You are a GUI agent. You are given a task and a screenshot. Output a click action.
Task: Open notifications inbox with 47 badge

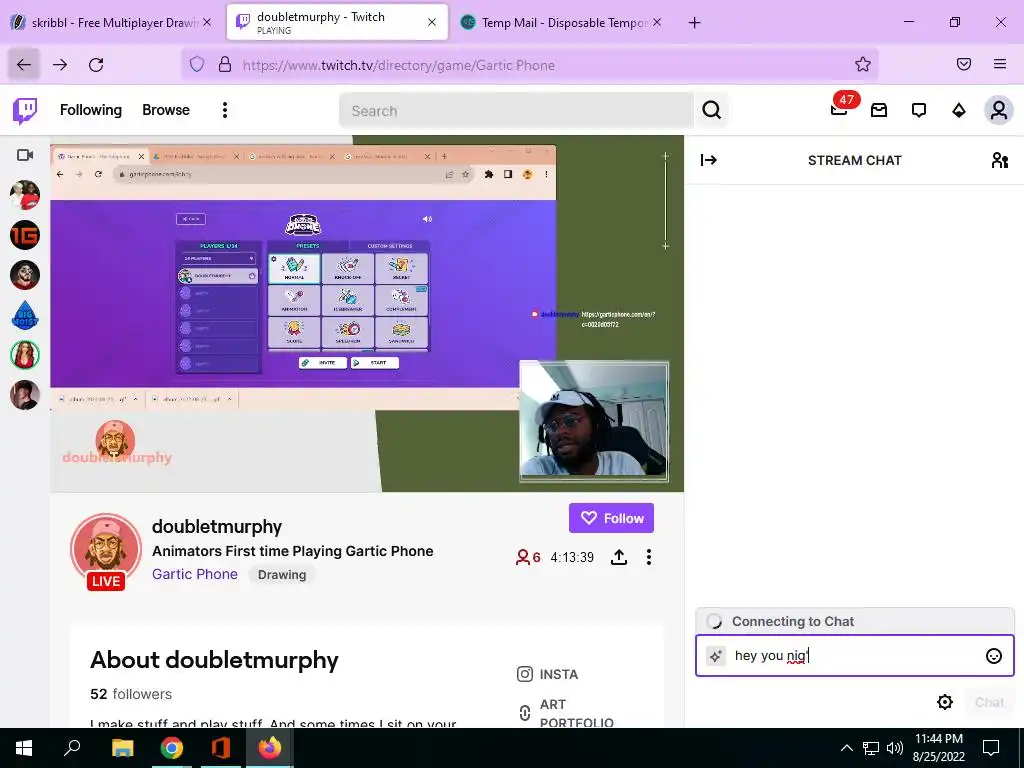point(839,109)
